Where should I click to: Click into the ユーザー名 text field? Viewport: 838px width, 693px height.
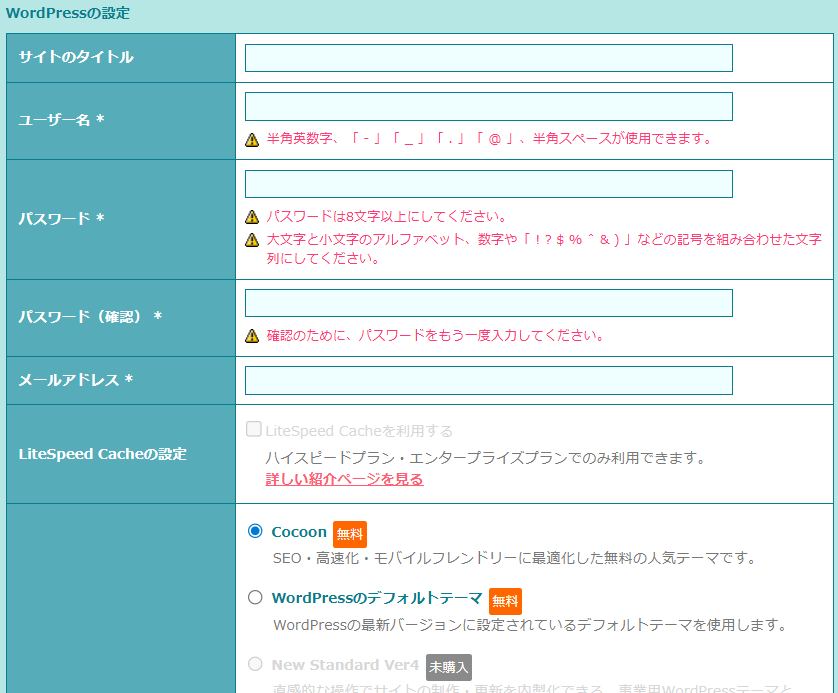click(x=488, y=106)
